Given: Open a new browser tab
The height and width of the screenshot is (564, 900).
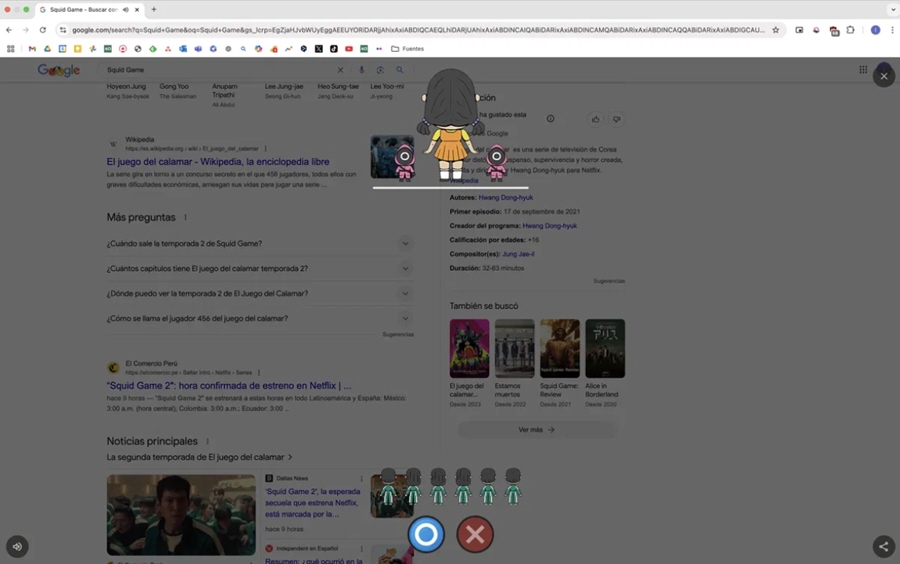Looking at the screenshot, I should tap(153, 10).
